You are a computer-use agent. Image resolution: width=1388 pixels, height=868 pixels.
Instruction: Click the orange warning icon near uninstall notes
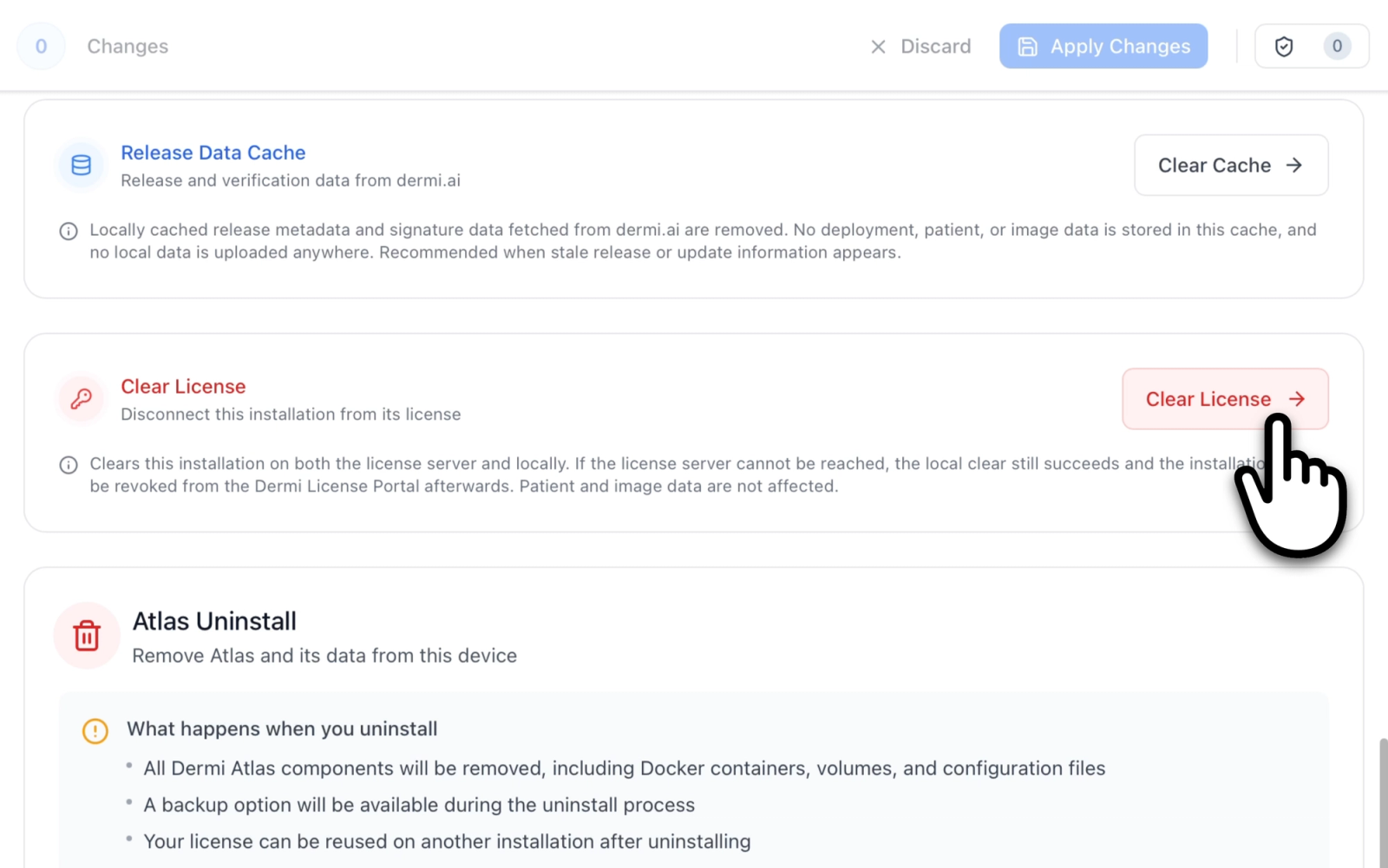click(x=95, y=731)
